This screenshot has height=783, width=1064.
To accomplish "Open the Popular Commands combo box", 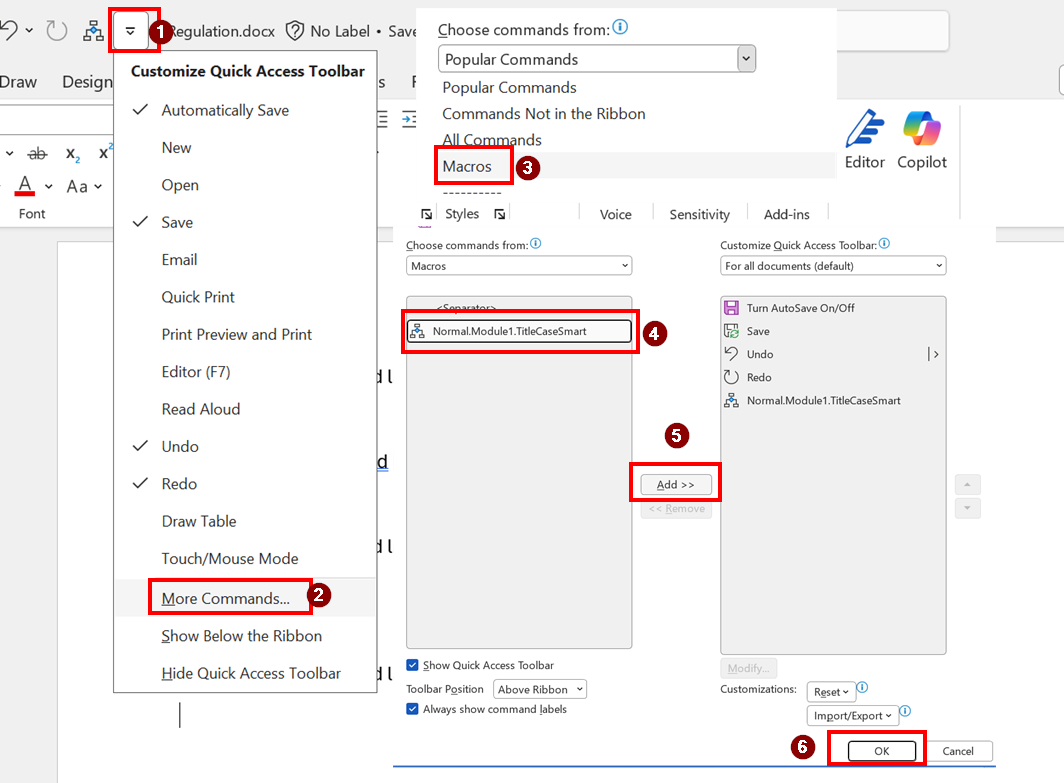I will tap(596, 59).
